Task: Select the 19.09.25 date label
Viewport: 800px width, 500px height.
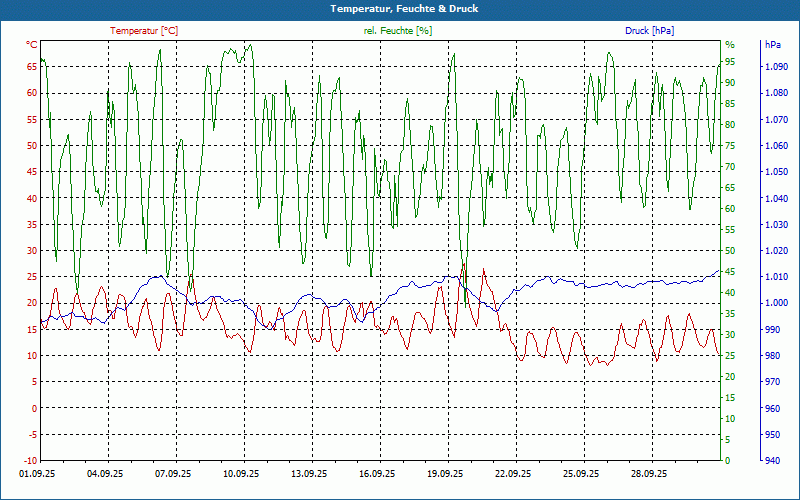Action: coord(445,474)
